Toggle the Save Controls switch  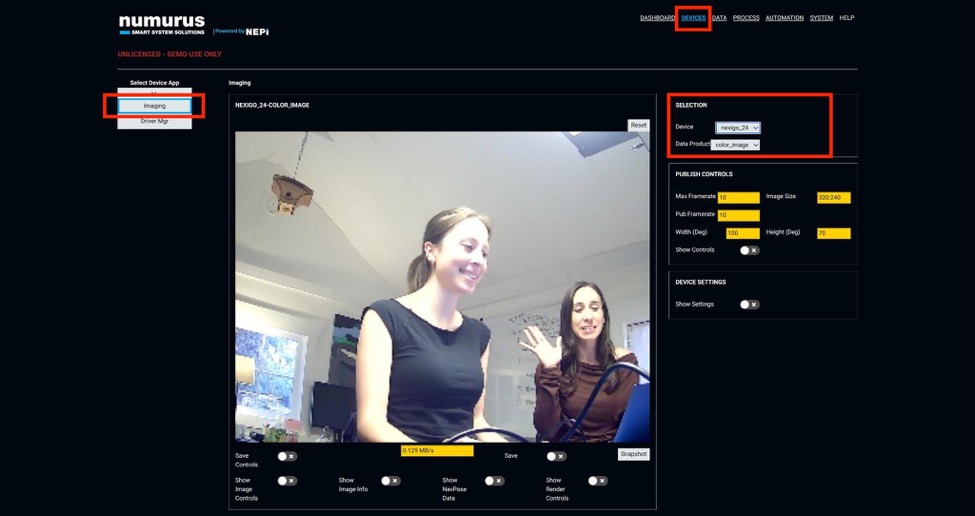click(287, 456)
